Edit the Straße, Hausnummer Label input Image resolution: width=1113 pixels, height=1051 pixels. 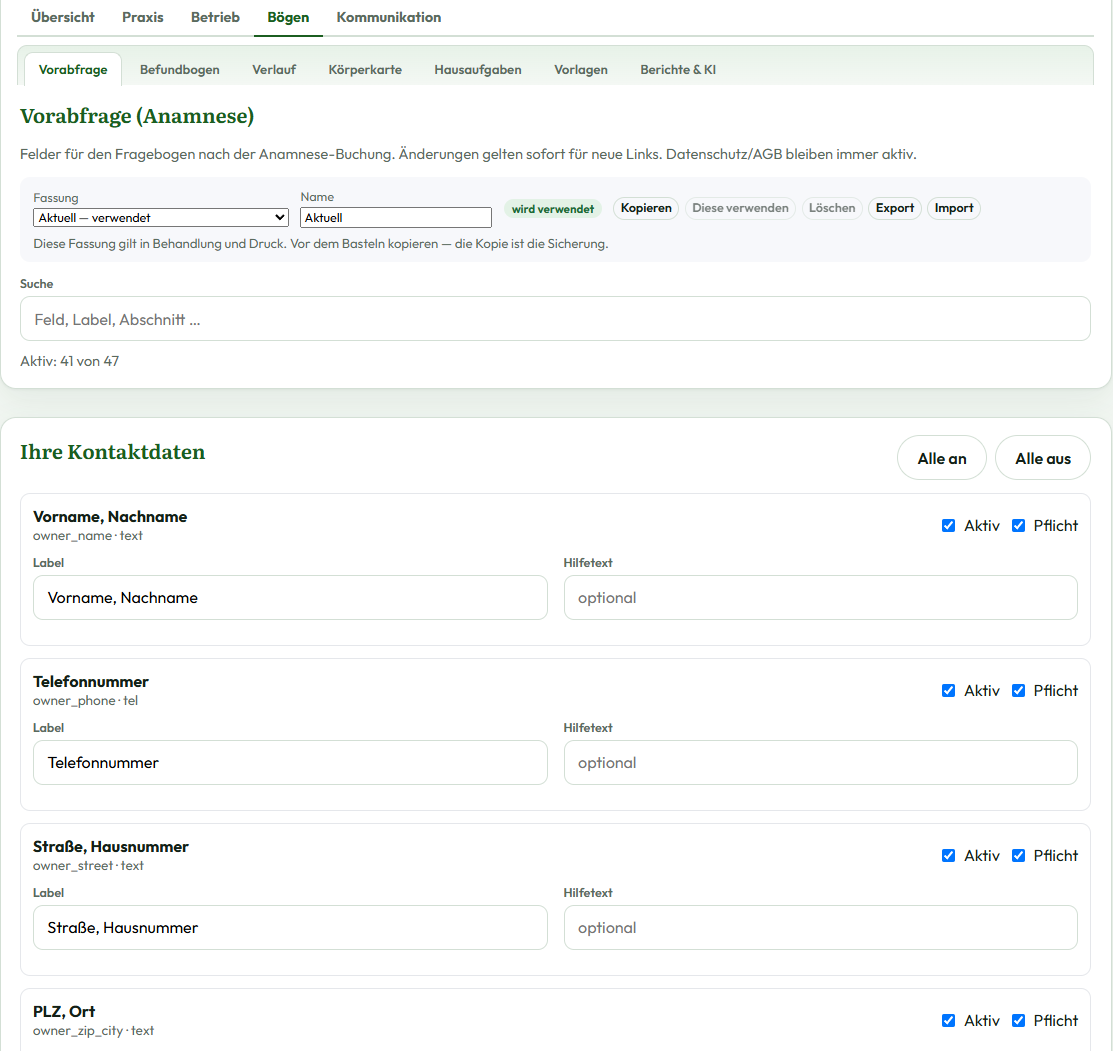pyautogui.click(x=290, y=928)
